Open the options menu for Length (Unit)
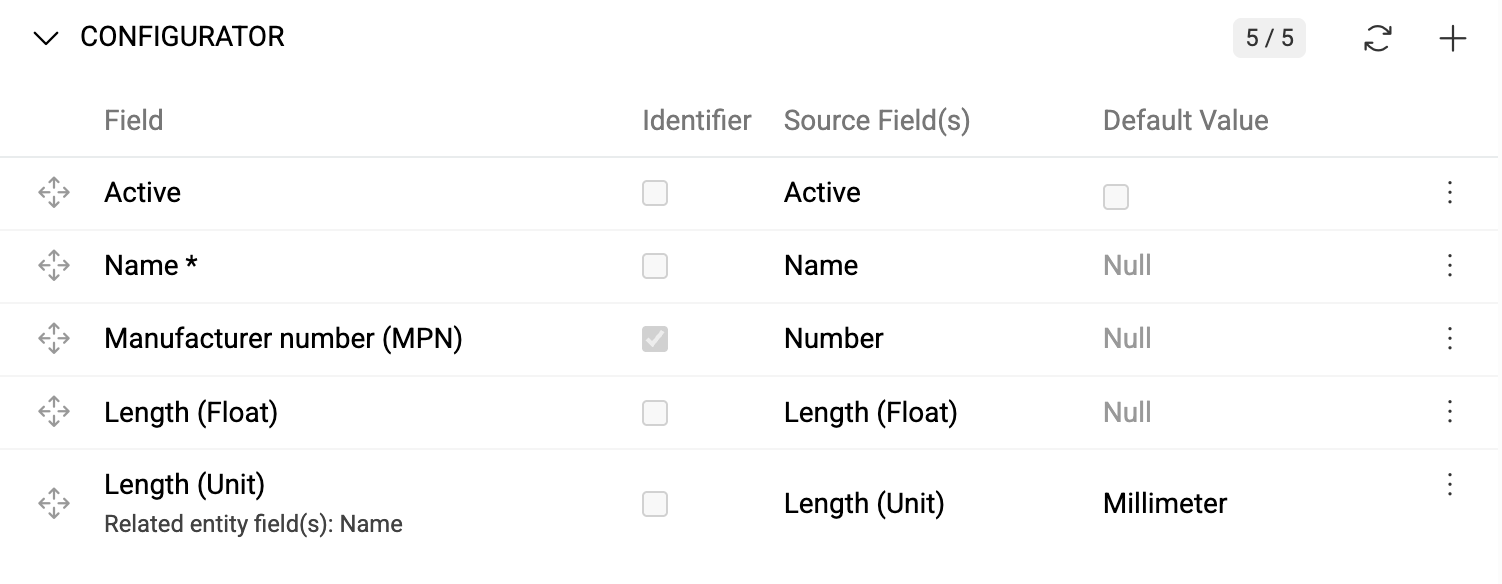The image size is (1502, 584). 1449,485
